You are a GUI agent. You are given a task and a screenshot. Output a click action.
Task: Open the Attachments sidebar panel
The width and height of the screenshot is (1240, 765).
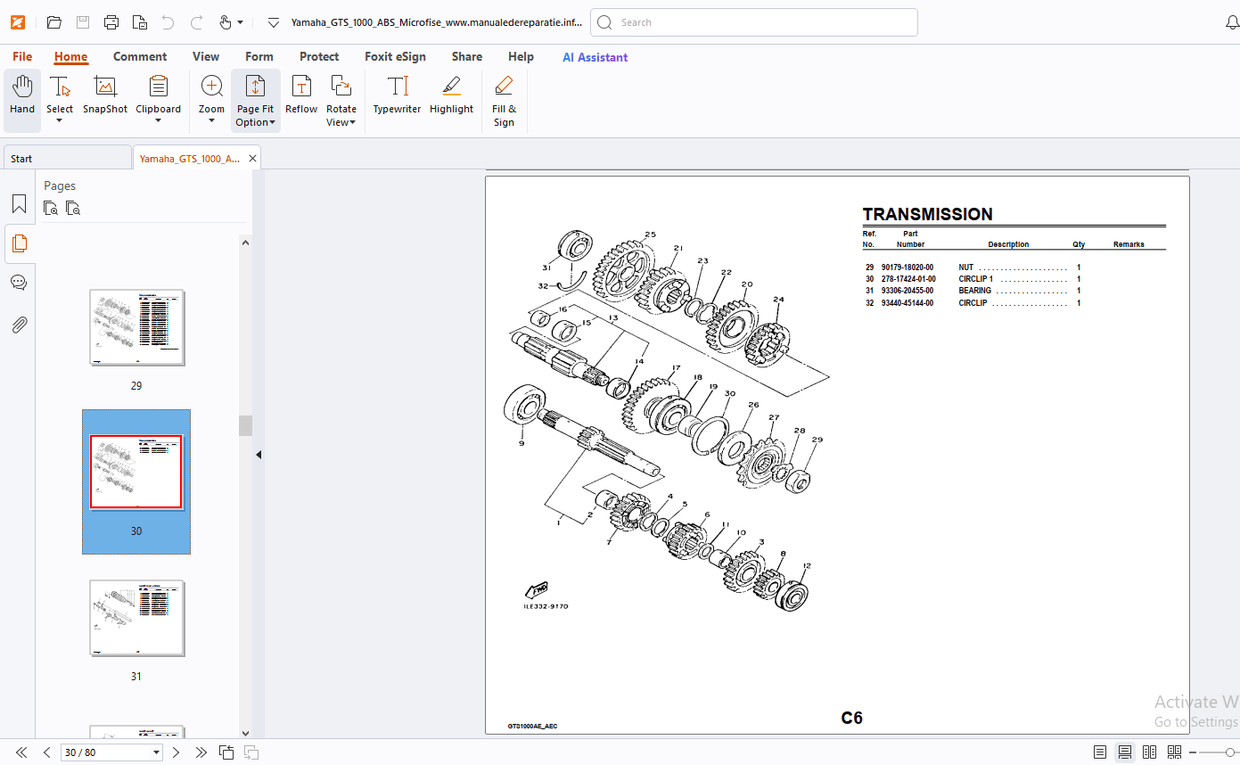(x=18, y=324)
